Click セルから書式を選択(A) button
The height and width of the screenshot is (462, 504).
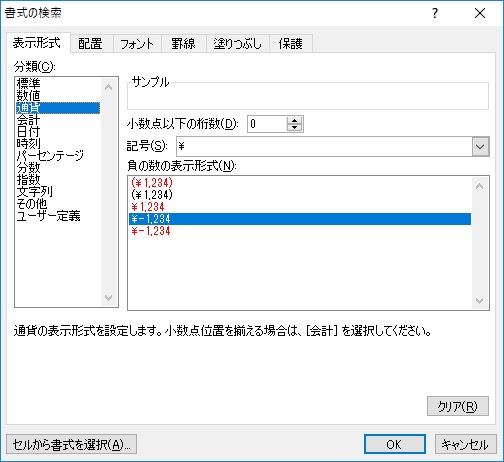point(71,444)
